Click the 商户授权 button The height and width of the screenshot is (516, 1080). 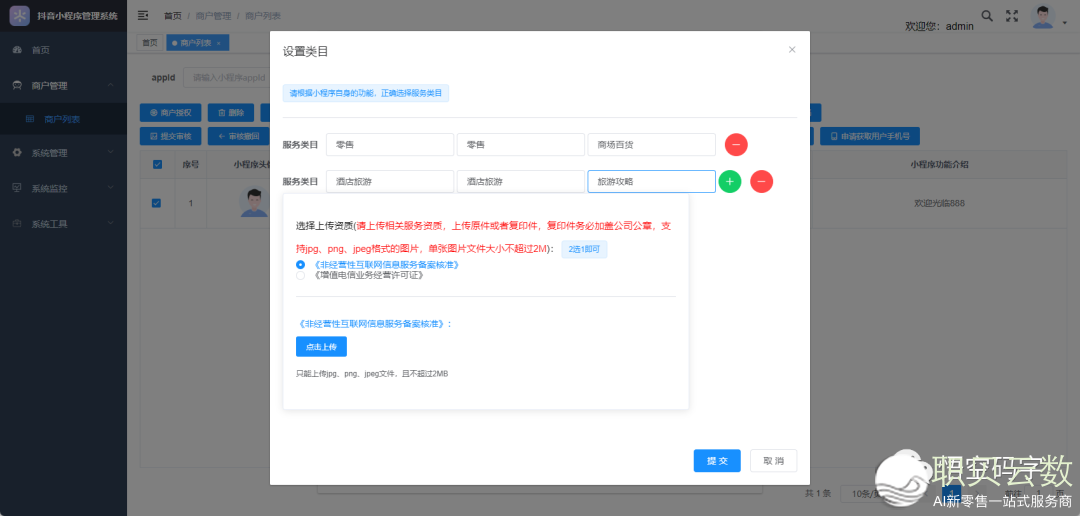(x=171, y=112)
